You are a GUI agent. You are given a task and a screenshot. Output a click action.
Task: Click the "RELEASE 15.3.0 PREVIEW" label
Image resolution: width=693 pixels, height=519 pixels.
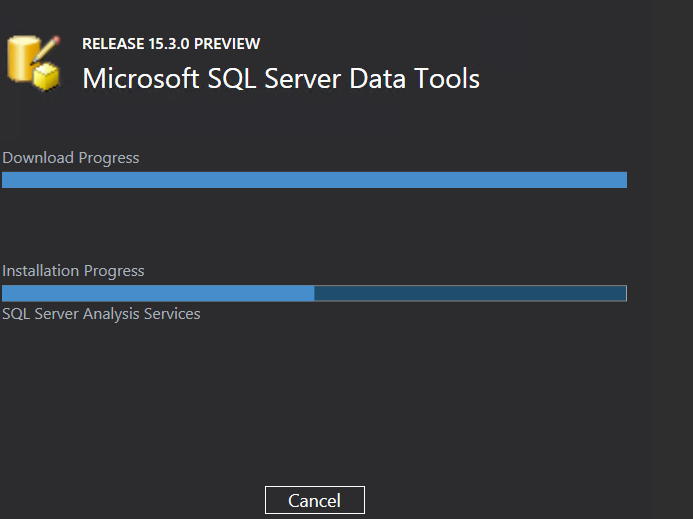[171, 44]
